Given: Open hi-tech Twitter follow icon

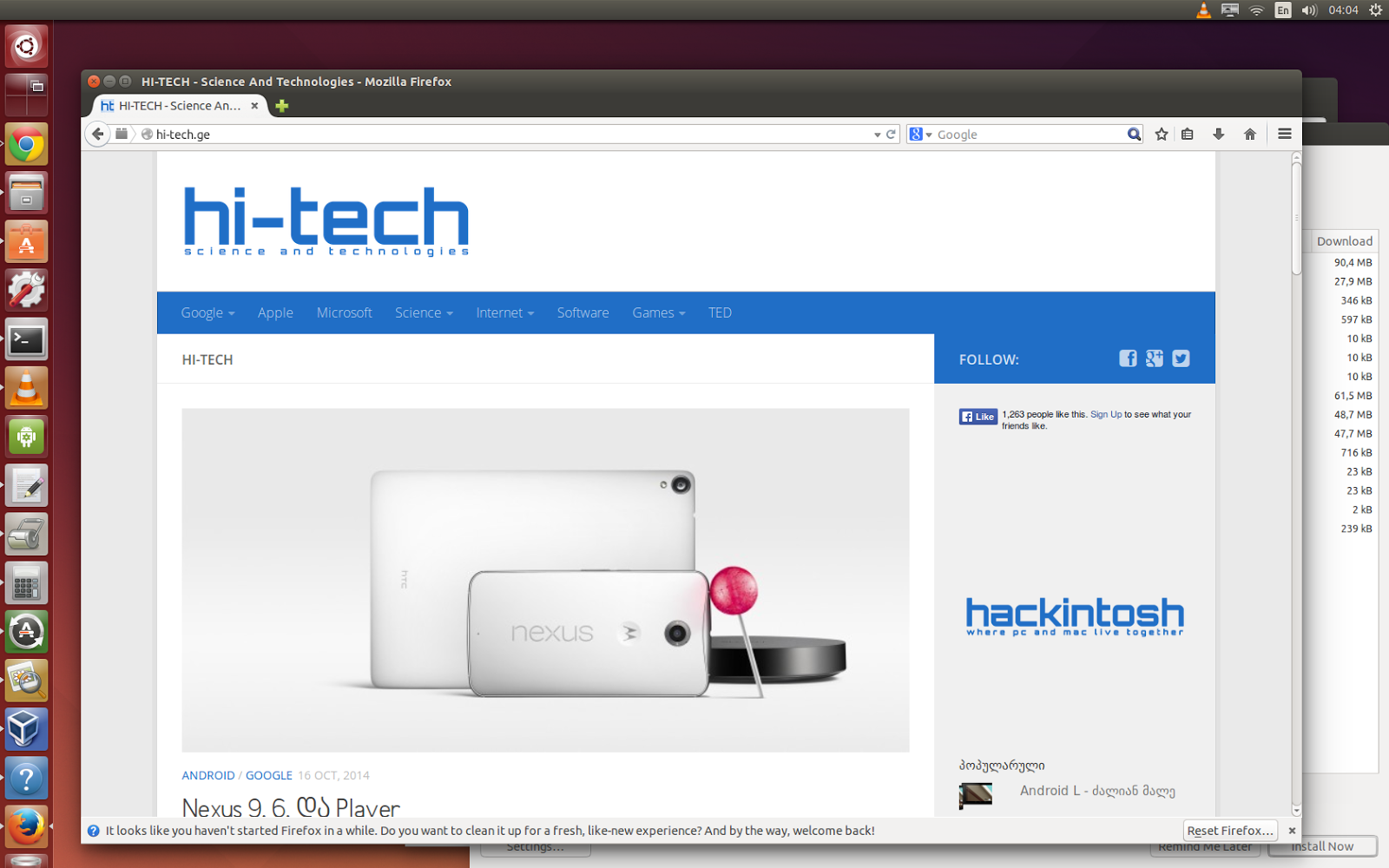Looking at the screenshot, I should click(1181, 358).
